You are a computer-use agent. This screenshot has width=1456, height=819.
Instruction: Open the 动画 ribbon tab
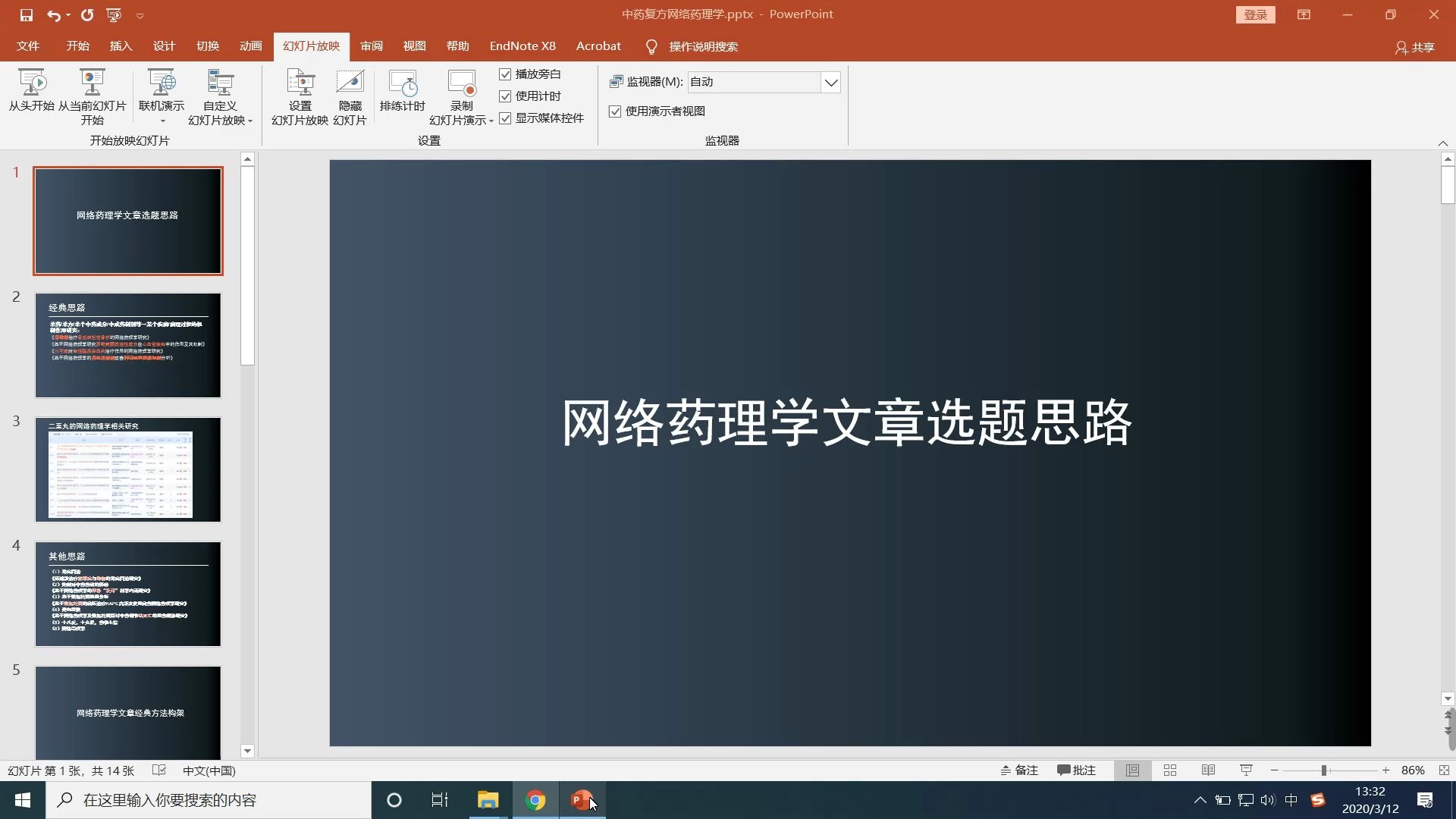pyautogui.click(x=250, y=46)
